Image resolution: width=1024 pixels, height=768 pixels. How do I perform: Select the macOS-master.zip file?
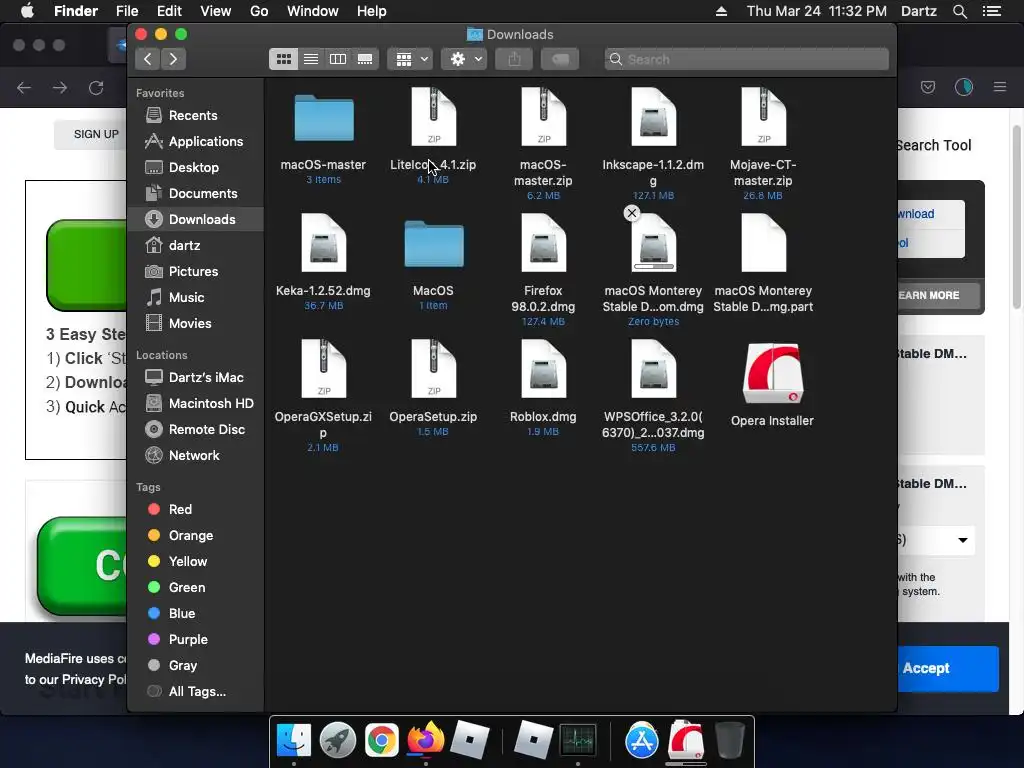[x=543, y=118]
